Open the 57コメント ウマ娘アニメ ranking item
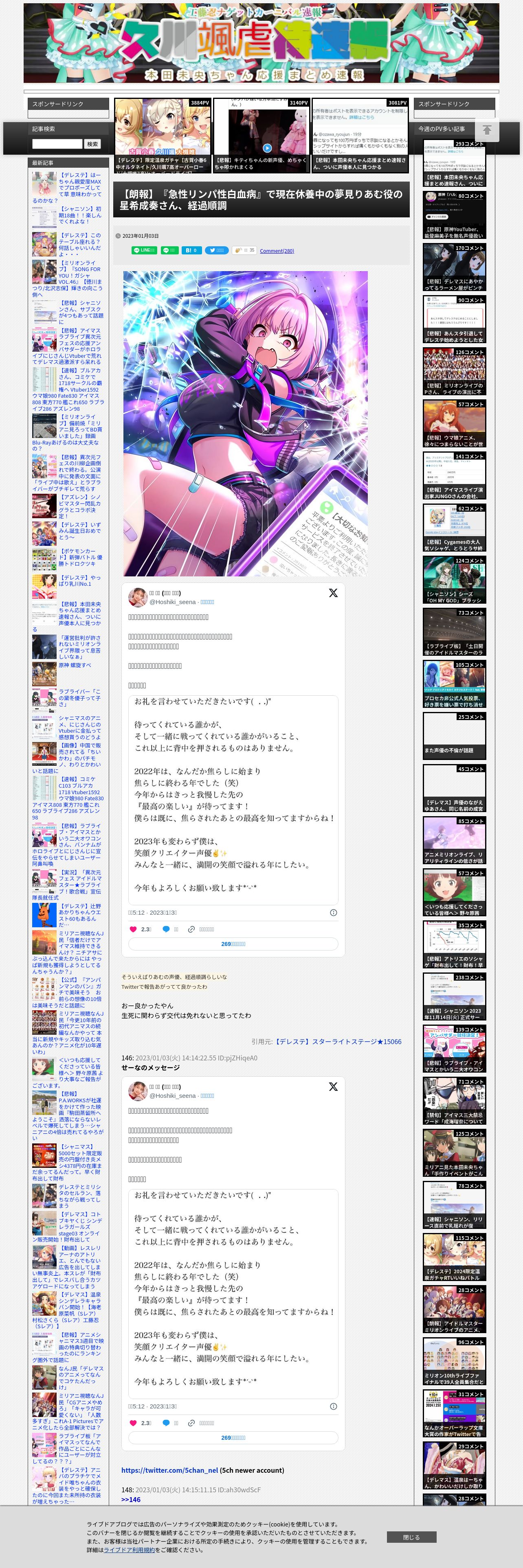The width and height of the screenshot is (523, 1568). click(454, 424)
